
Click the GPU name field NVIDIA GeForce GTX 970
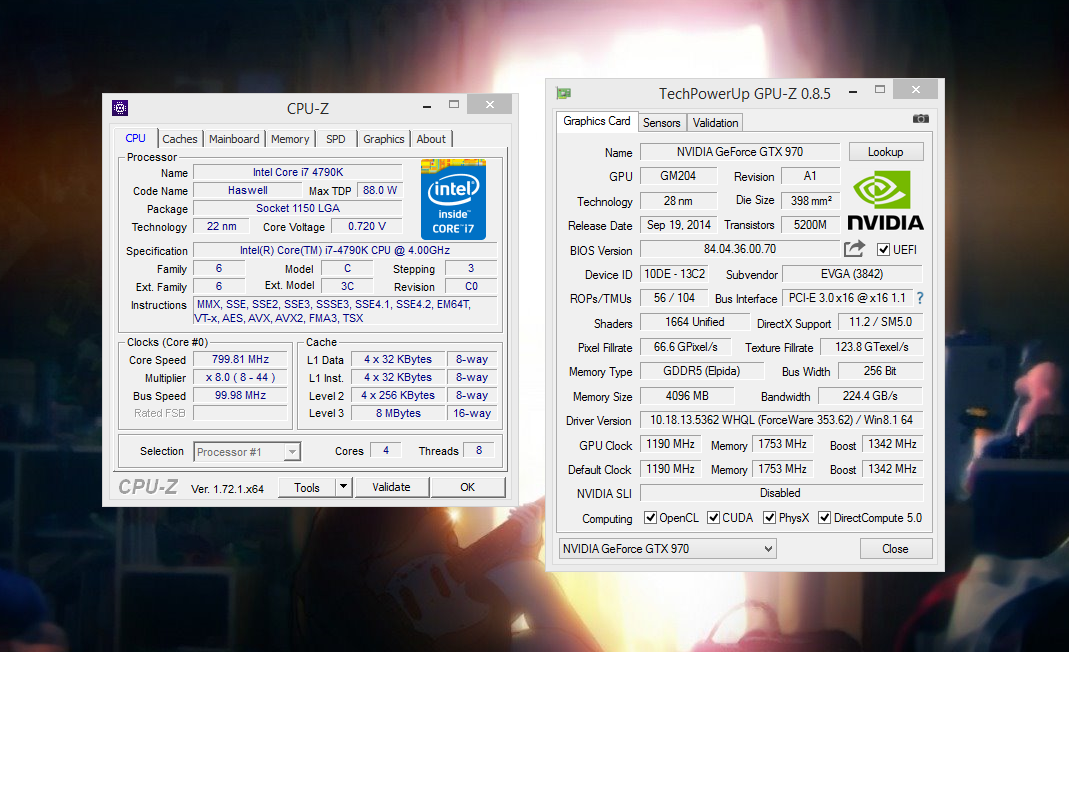[740, 152]
